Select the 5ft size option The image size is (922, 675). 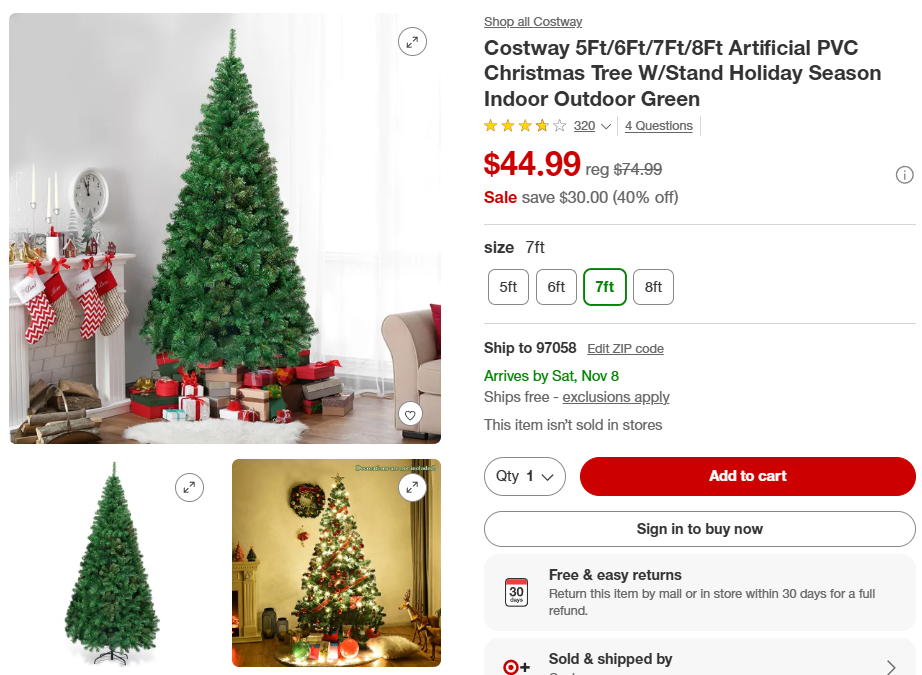(508, 287)
